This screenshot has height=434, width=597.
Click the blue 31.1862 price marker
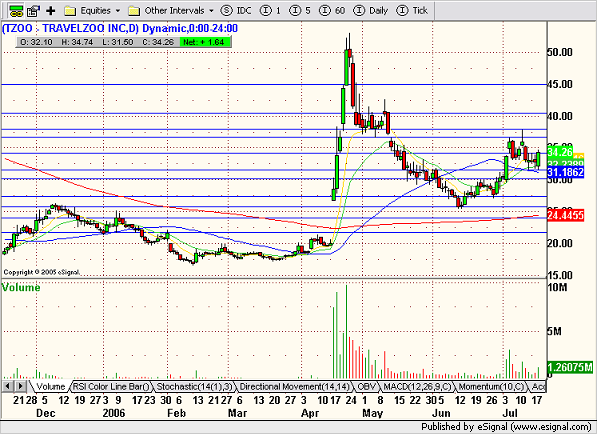(x=565, y=172)
